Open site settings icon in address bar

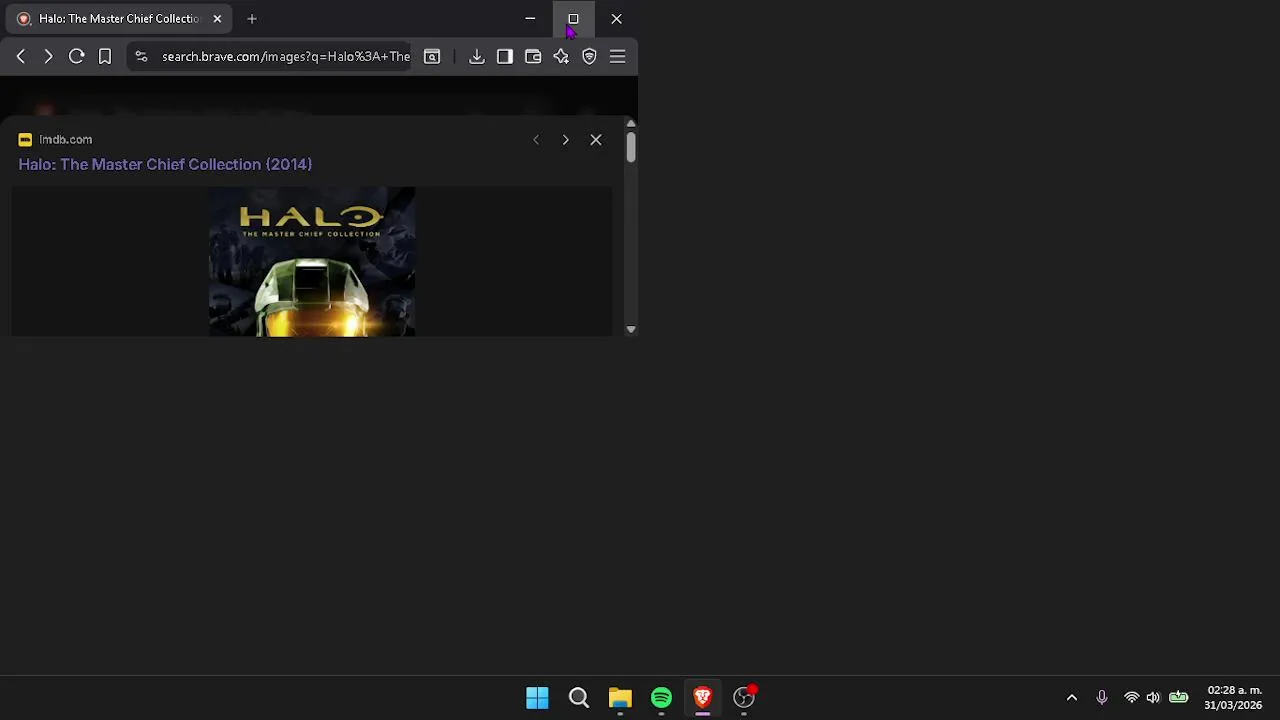tap(141, 57)
